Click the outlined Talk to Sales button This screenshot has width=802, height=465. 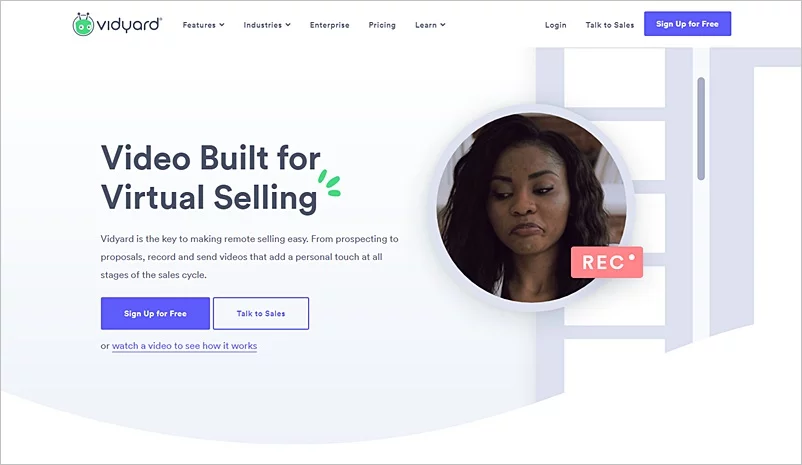click(261, 313)
